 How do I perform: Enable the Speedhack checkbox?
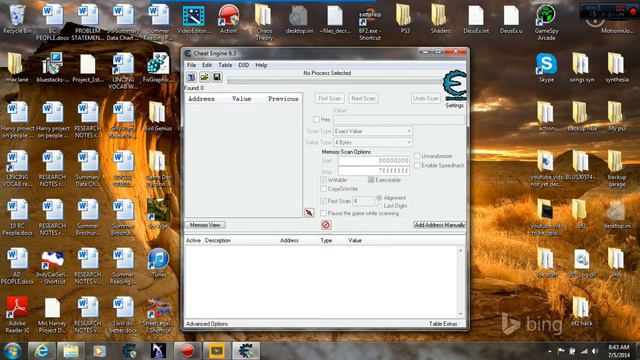[417, 165]
